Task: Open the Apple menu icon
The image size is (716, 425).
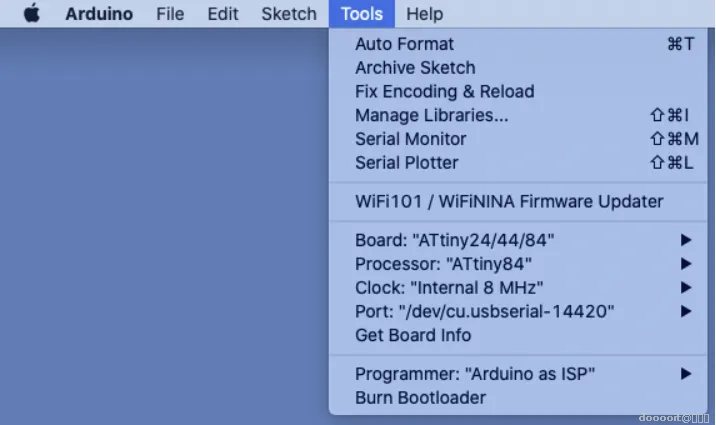Action: coord(32,13)
